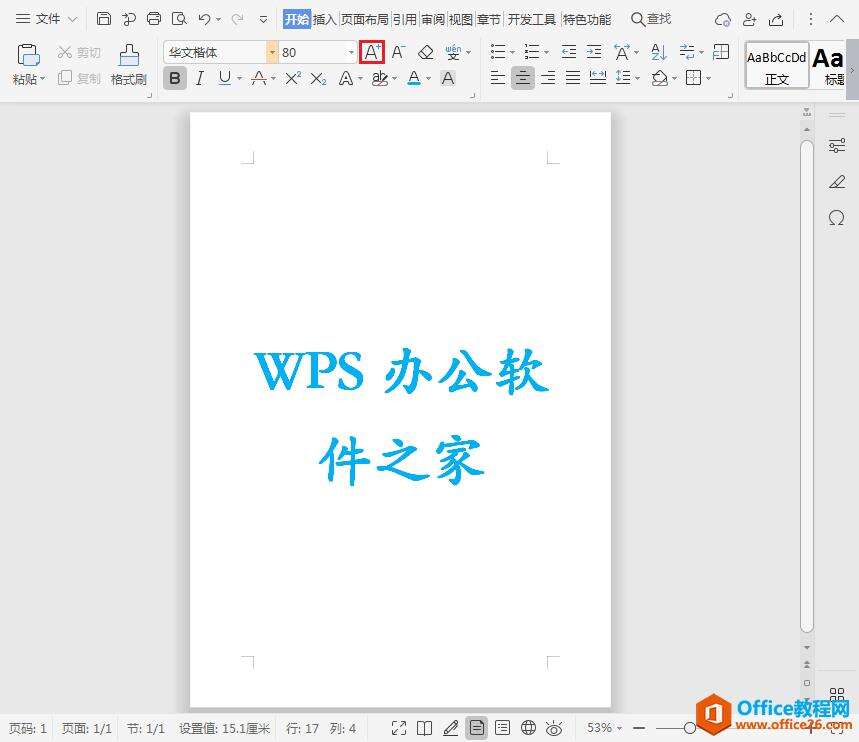Expand the font size 80 dropdown
Viewport: 859px width, 742px height.
click(x=351, y=53)
